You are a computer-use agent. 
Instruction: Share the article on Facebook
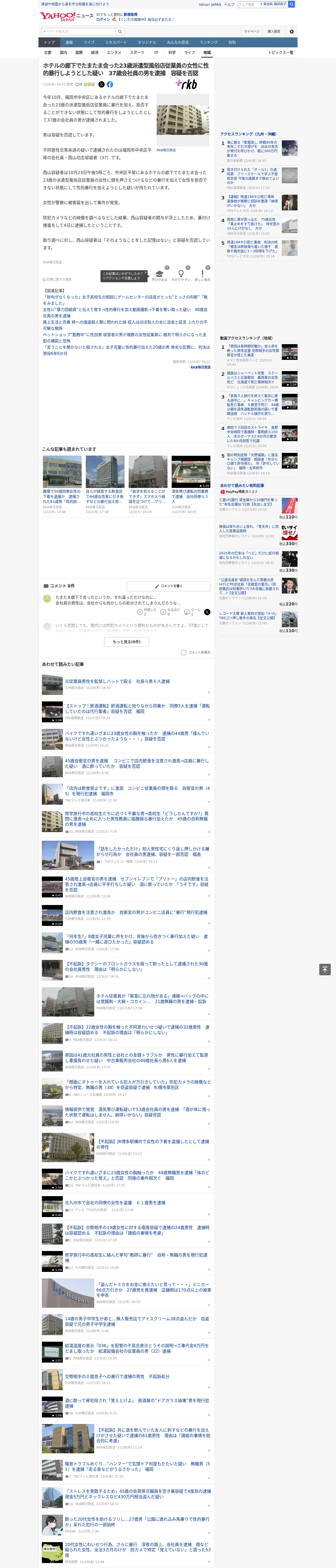[x=110, y=85]
